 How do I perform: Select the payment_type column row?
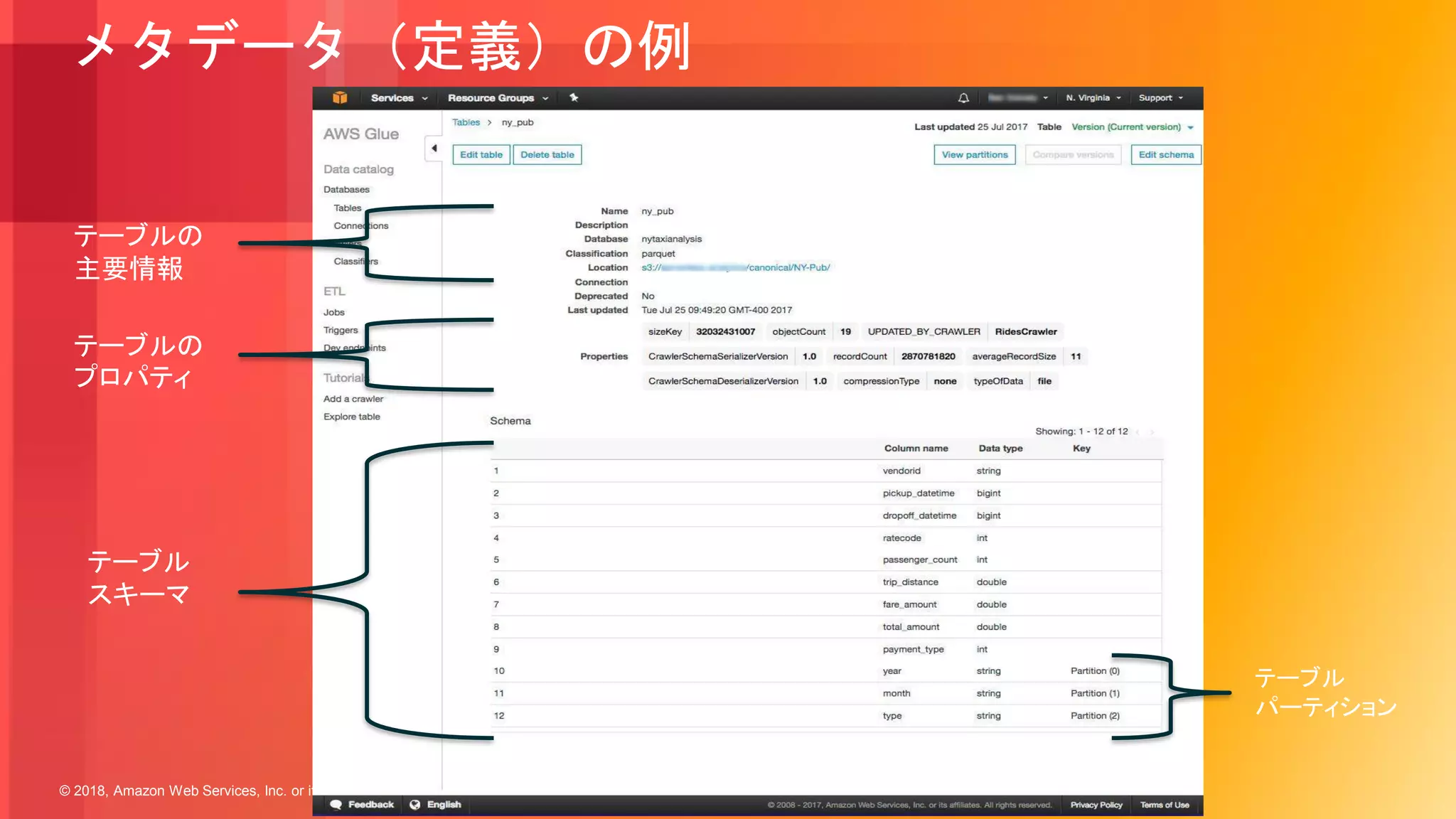click(826, 650)
